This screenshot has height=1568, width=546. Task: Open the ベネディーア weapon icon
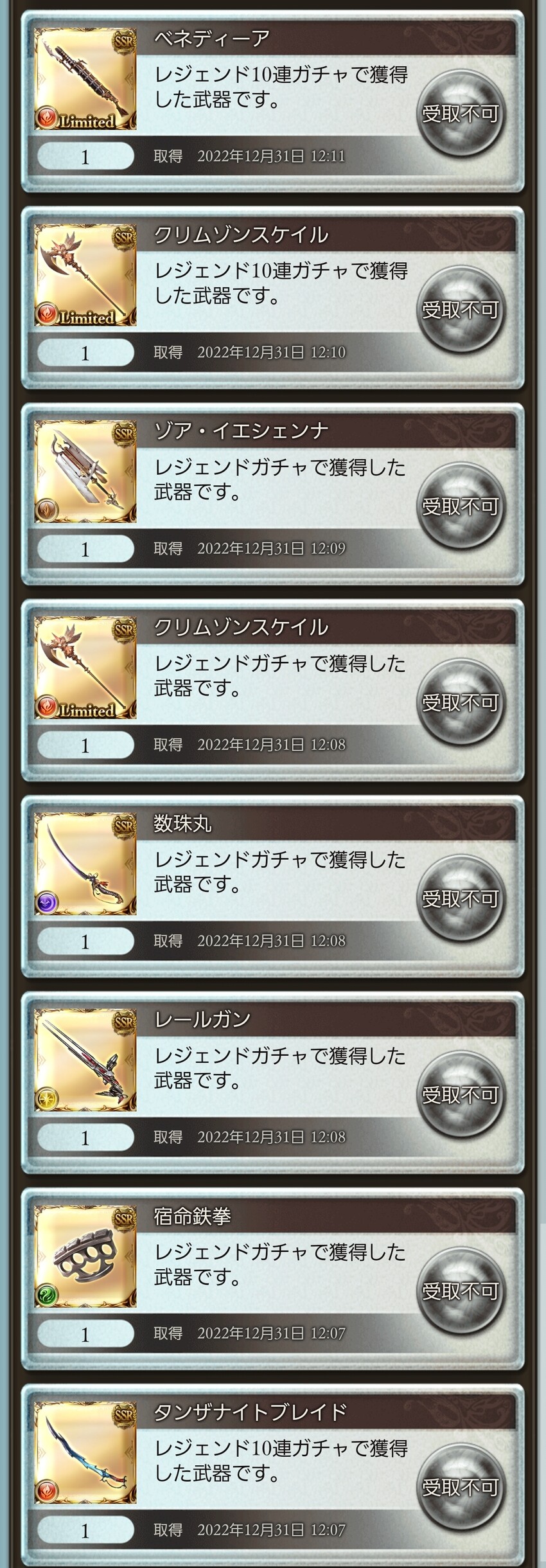(85, 79)
